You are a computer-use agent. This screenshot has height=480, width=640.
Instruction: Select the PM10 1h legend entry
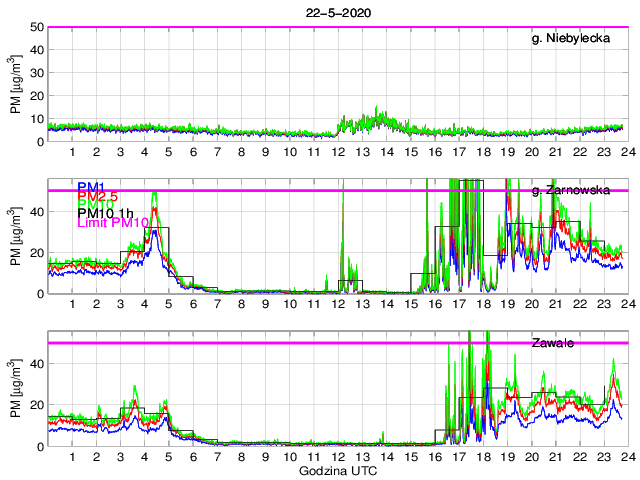pyautogui.click(x=105, y=215)
